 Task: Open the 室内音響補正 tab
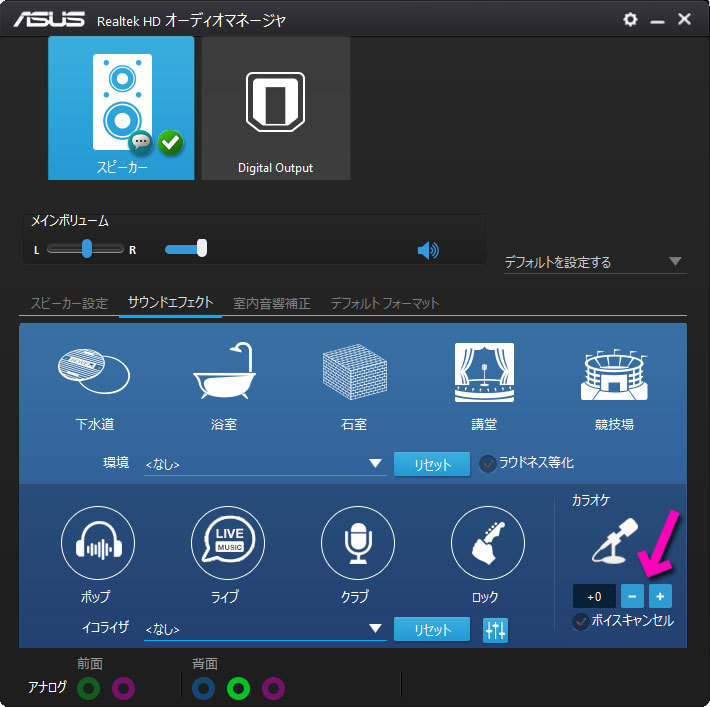coord(272,303)
